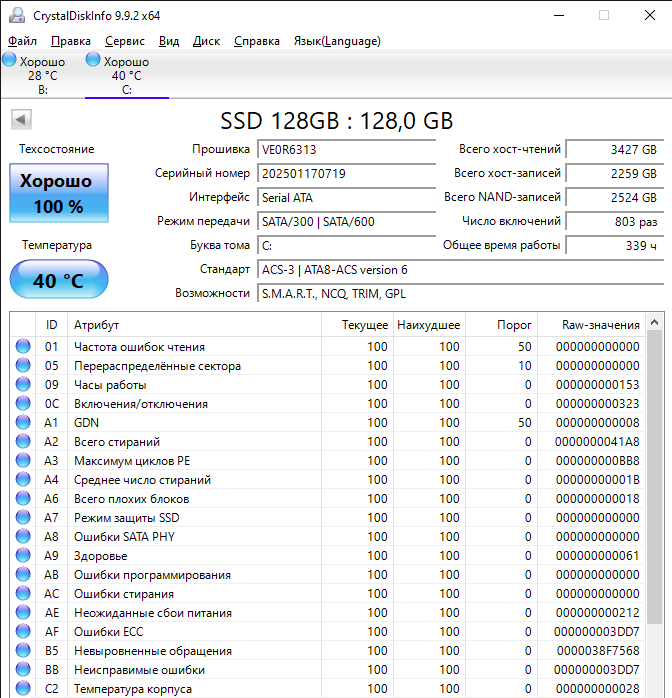This screenshot has height=698, width=672.
Task: Click the Интерфейс field Serial ATA
Action: (x=346, y=198)
